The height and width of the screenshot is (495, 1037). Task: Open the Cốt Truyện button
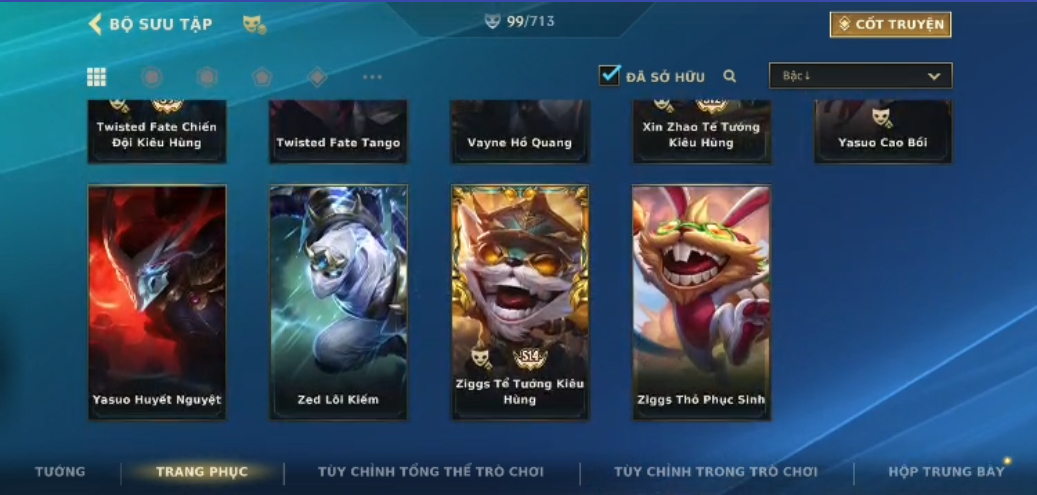[x=890, y=24]
